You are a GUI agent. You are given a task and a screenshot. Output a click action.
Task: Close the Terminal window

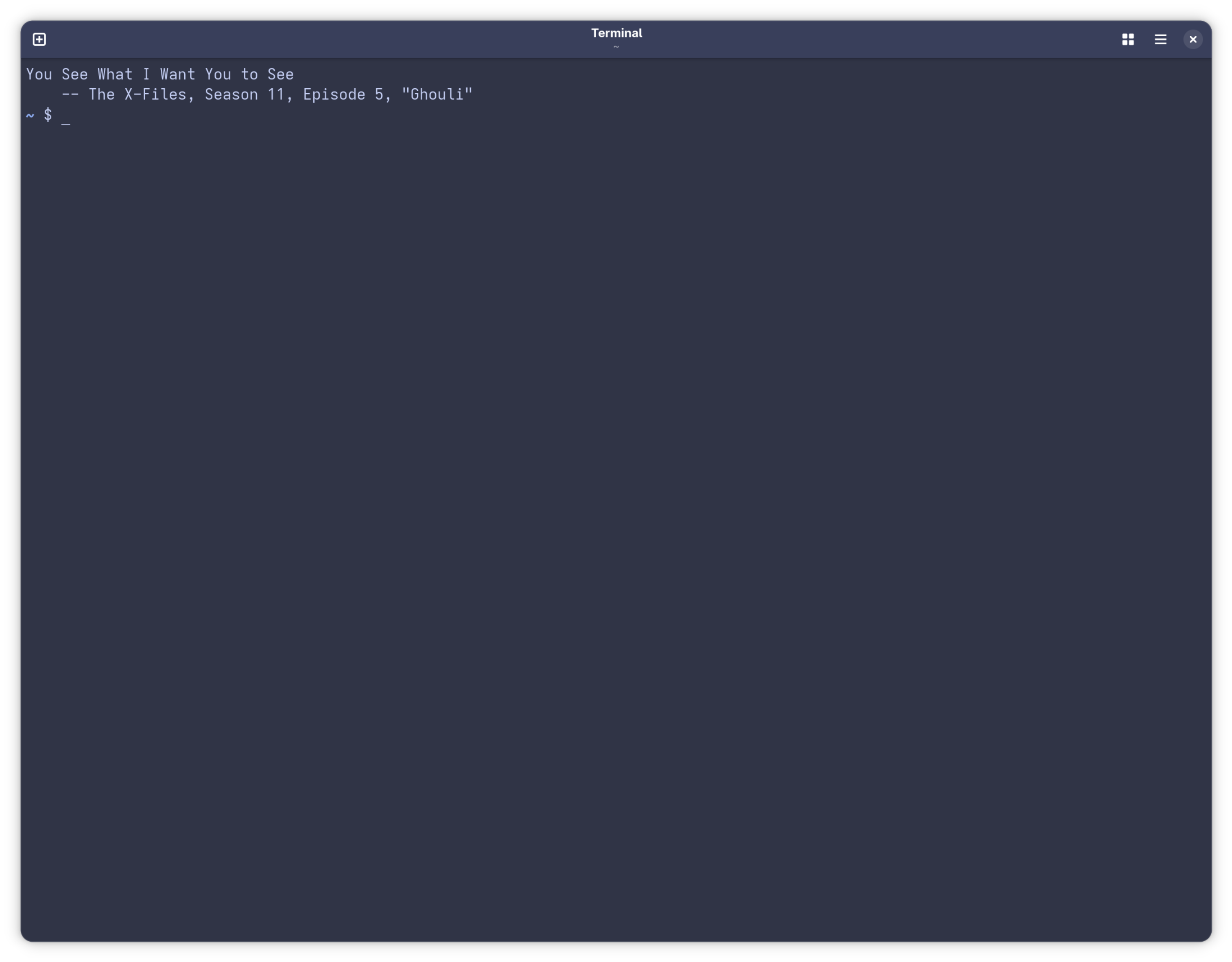tap(1193, 39)
